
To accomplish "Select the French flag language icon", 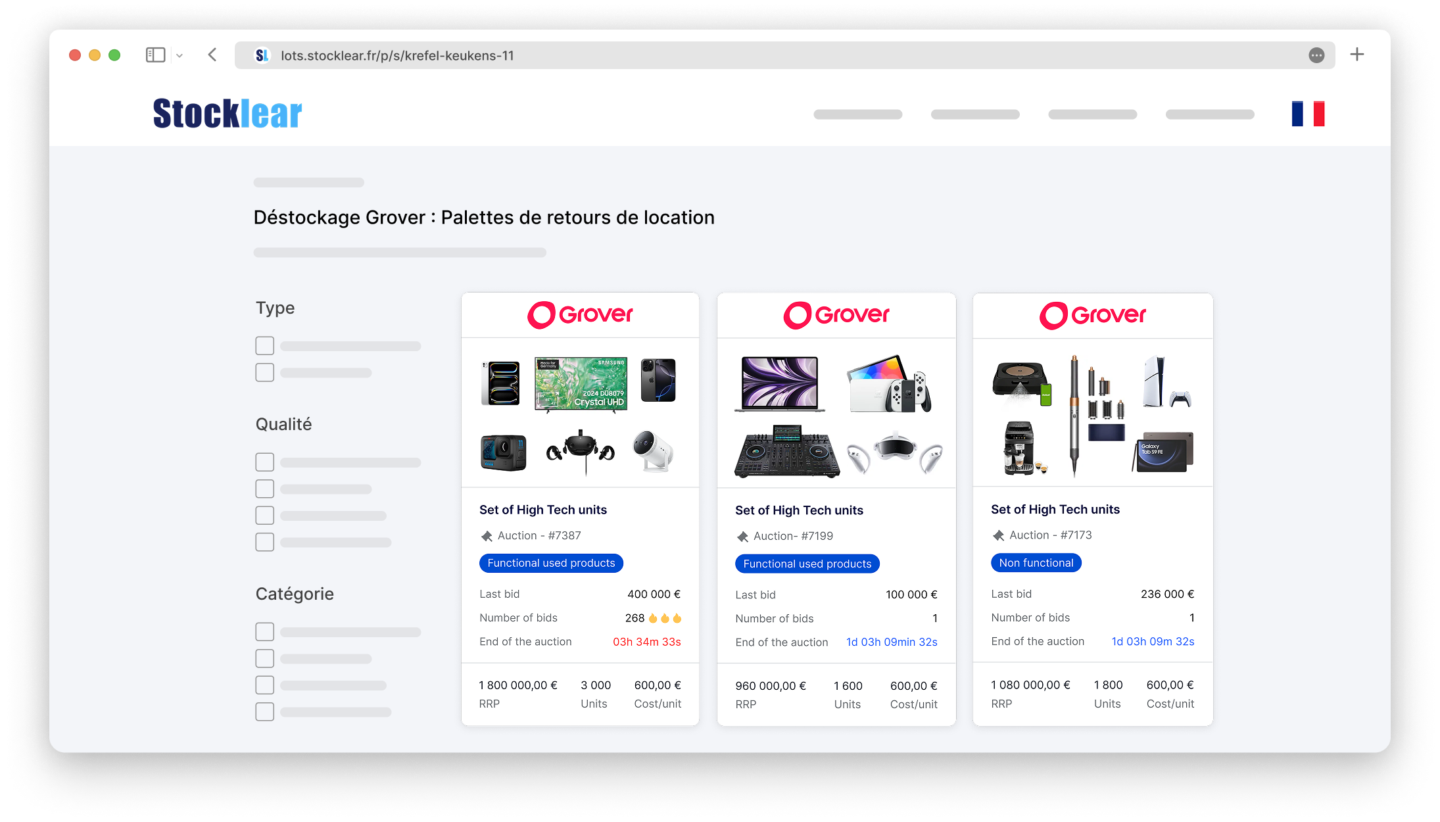I will coord(1308,114).
